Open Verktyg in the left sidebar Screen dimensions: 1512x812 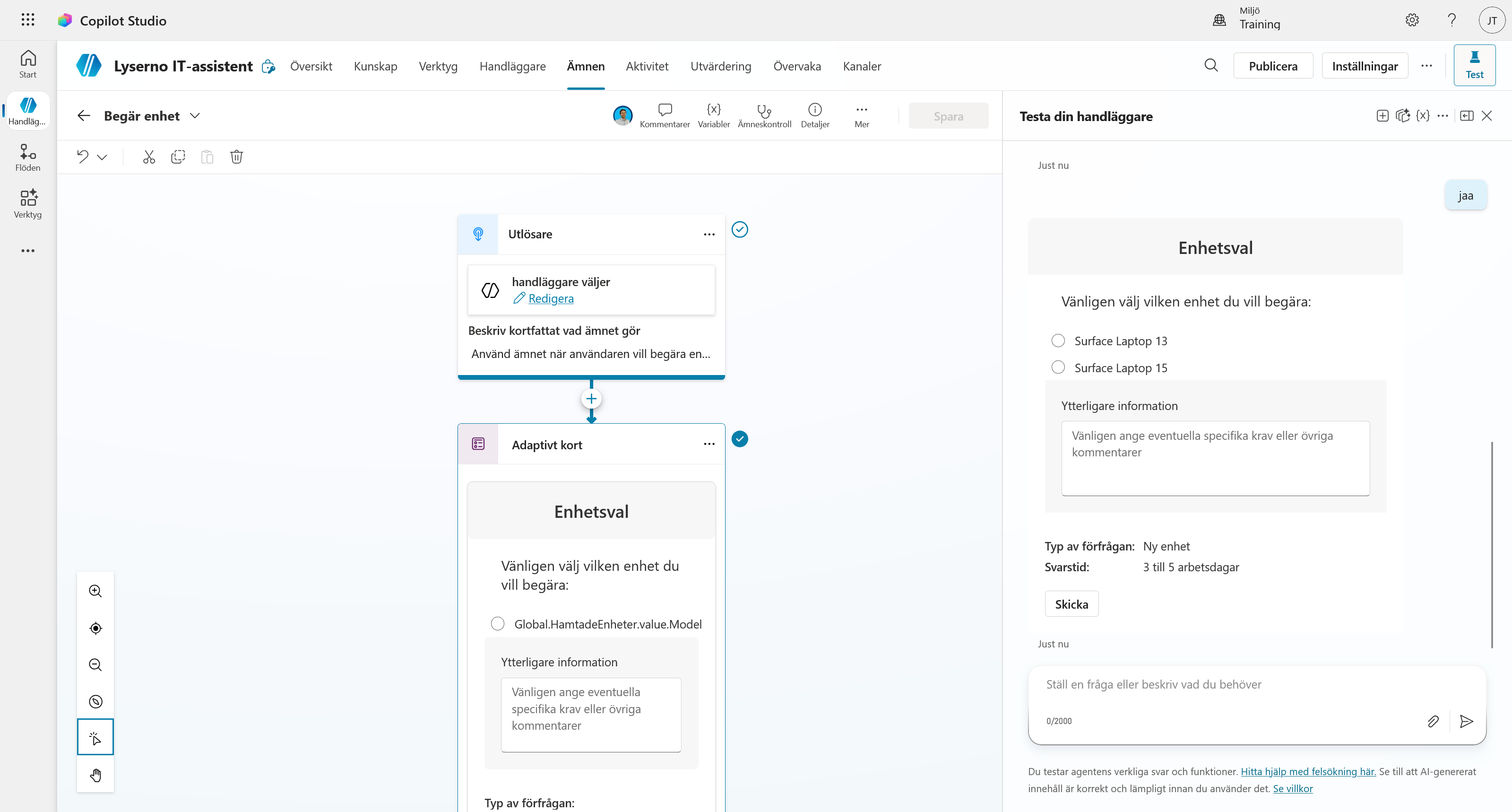tap(27, 204)
